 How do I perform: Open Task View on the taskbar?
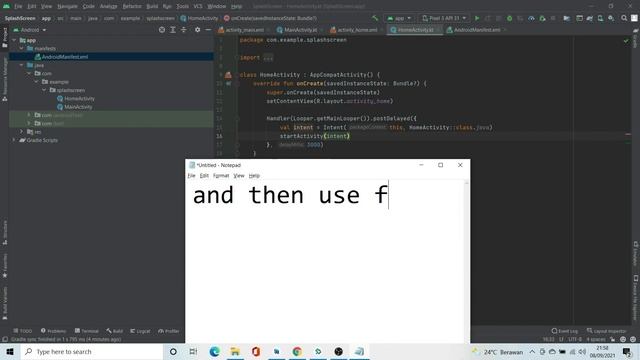[x=193, y=351]
